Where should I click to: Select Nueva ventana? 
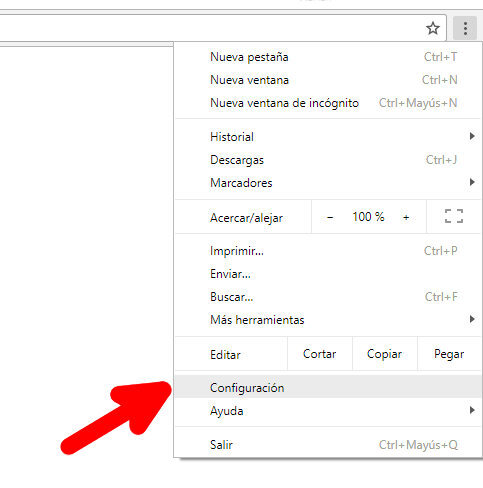click(328, 80)
